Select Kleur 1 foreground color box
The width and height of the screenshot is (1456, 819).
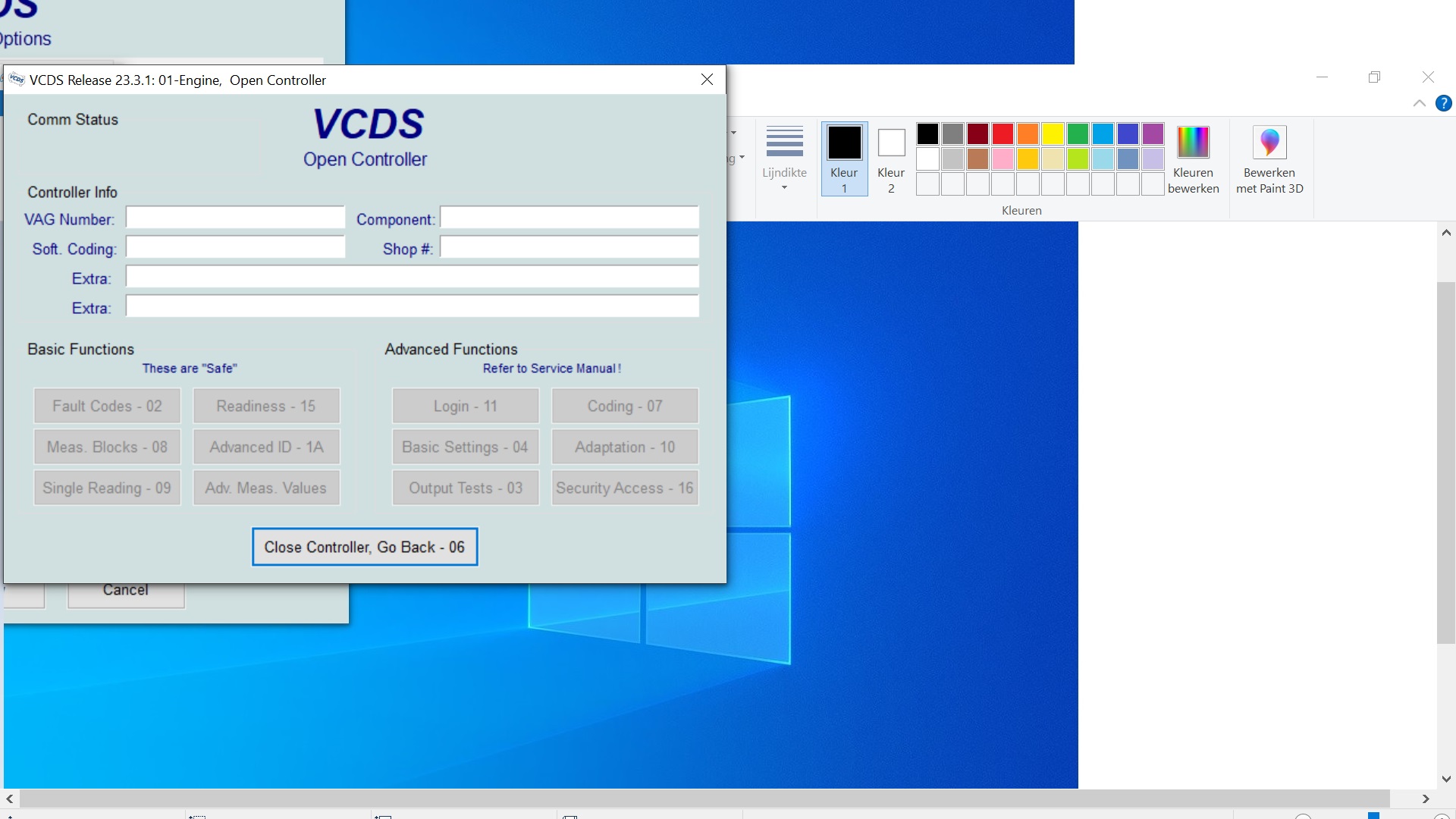(844, 159)
